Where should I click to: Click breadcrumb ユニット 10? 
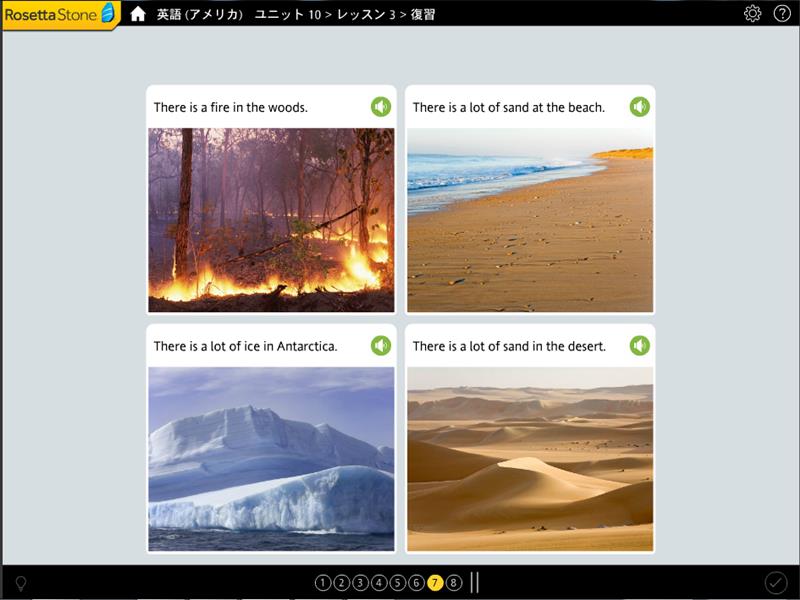[x=287, y=14]
